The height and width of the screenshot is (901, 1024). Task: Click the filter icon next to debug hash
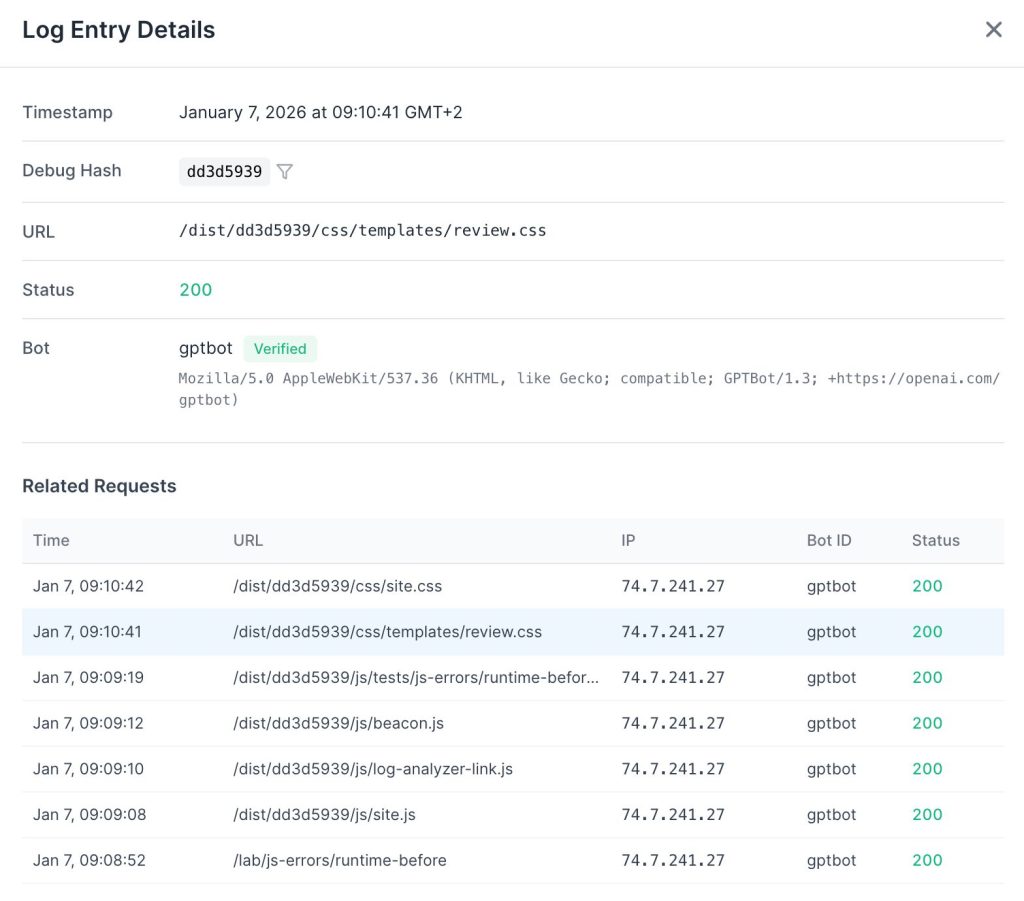coord(285,172)
